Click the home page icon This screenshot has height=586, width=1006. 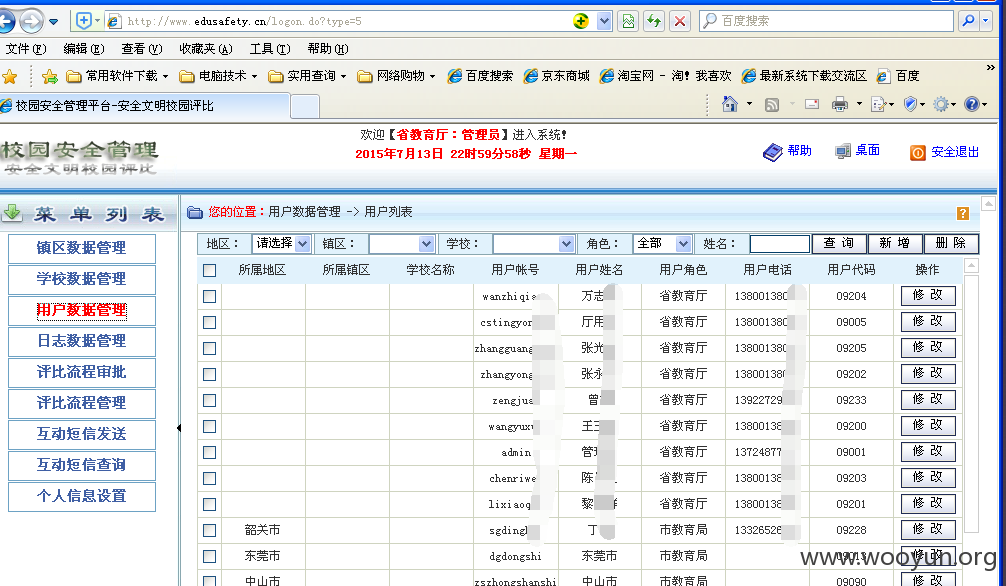[729, 104]
